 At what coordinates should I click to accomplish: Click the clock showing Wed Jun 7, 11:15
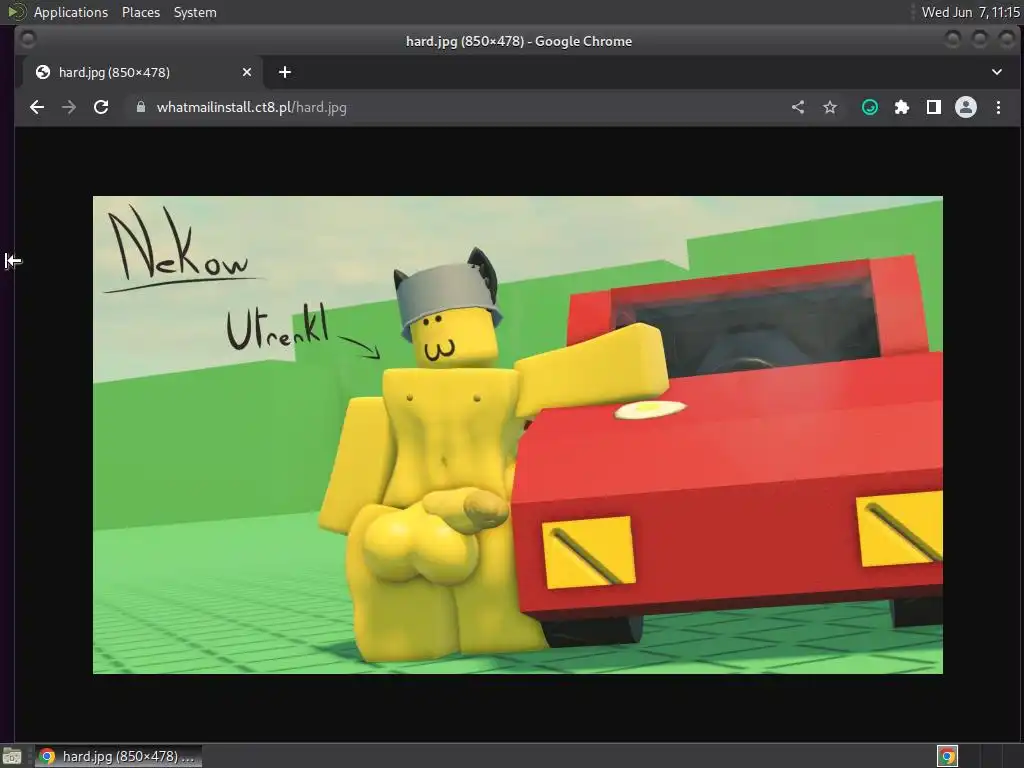pos(970,12)
